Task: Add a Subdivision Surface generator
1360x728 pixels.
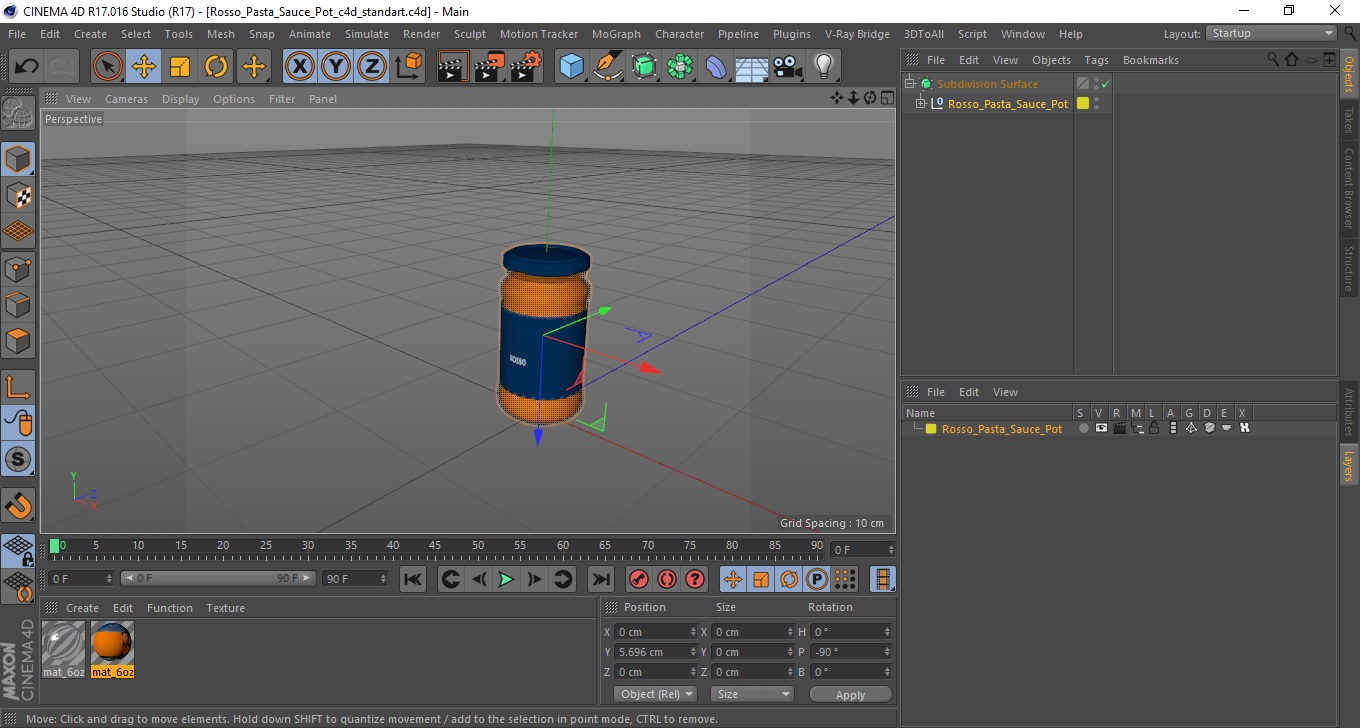Action: (644, 67)
